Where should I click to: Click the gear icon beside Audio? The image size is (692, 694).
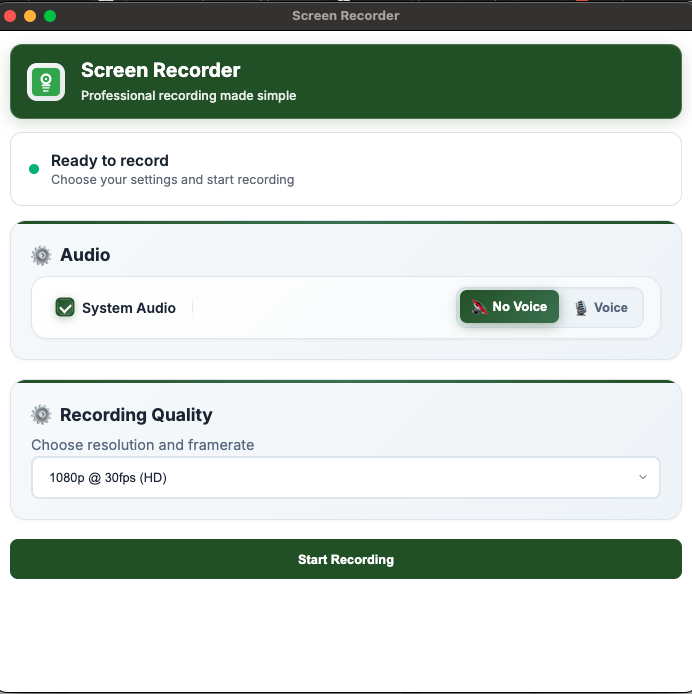pyautogui.click(x=42, y=255)
